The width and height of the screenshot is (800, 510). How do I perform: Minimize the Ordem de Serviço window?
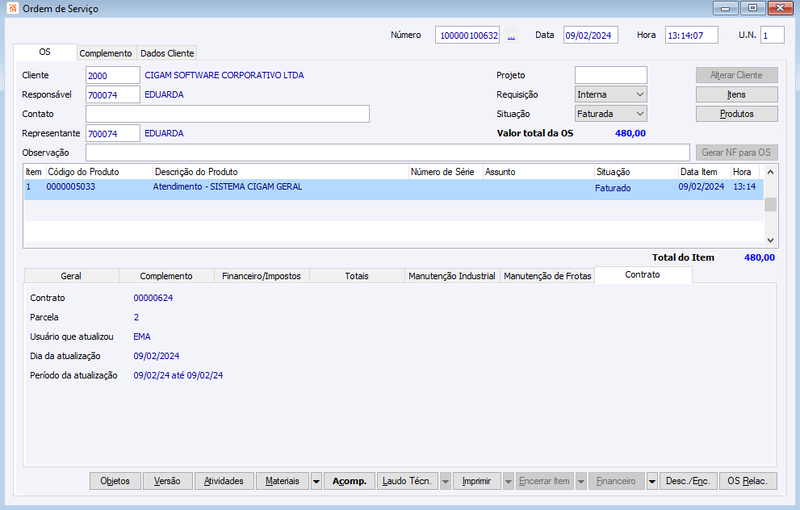click(x=726, y=8)
